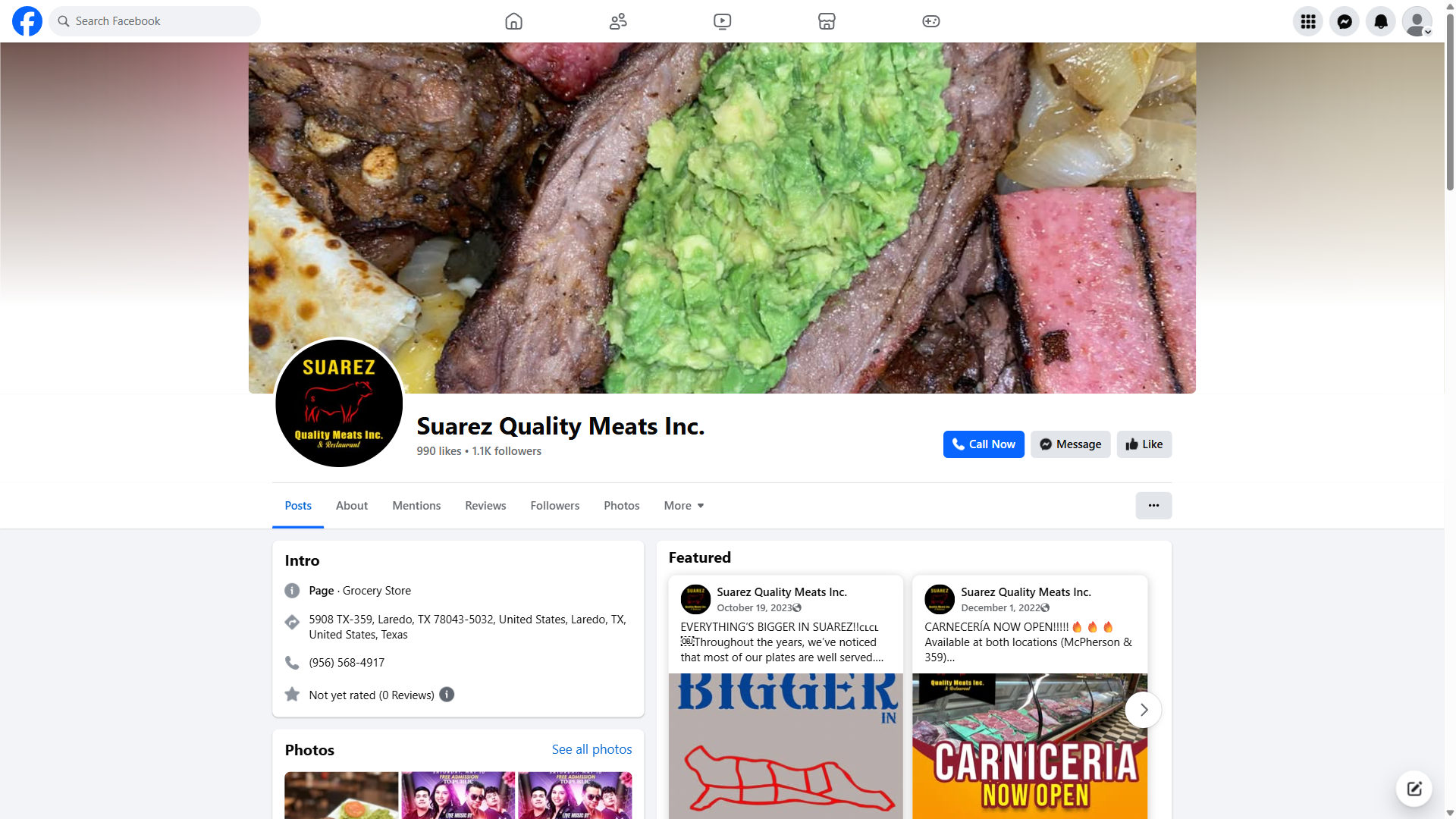This screenshot has height=819, width=1456.
Task: Open the Facebook Home icon
Action: click(513, 21)
